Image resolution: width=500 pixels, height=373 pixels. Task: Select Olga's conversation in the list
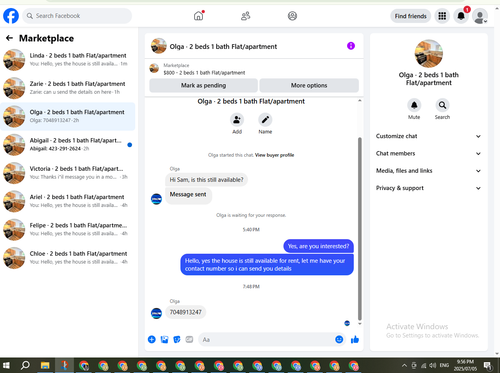[x=68, y=116]
